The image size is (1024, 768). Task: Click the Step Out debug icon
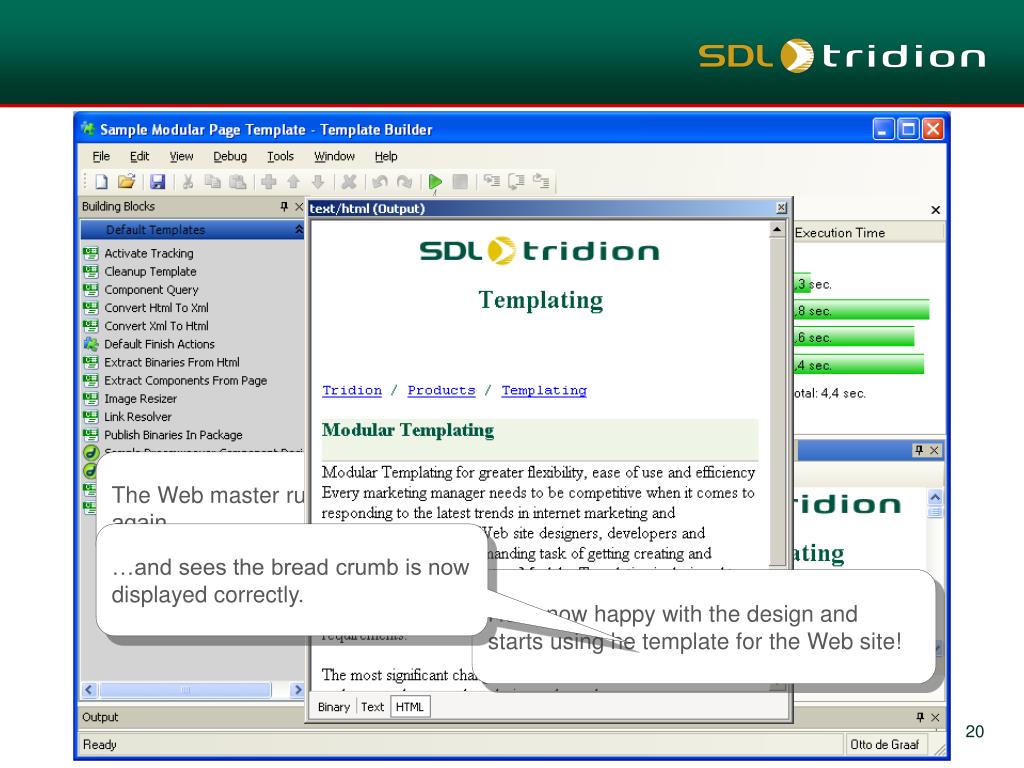coord(541,182)
